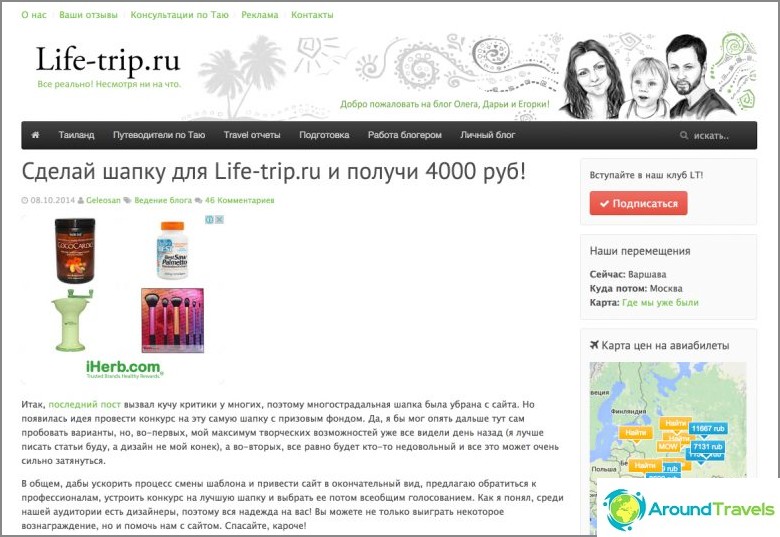Open the Подготовка menu item

coord(324,135)
